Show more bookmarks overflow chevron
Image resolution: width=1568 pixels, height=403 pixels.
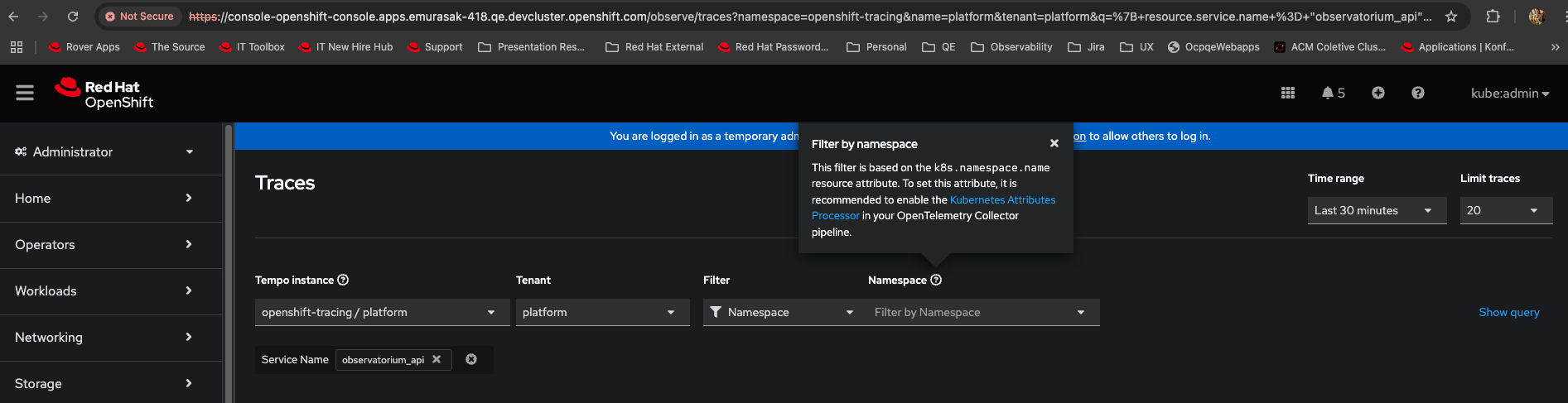click(1555, 47)
